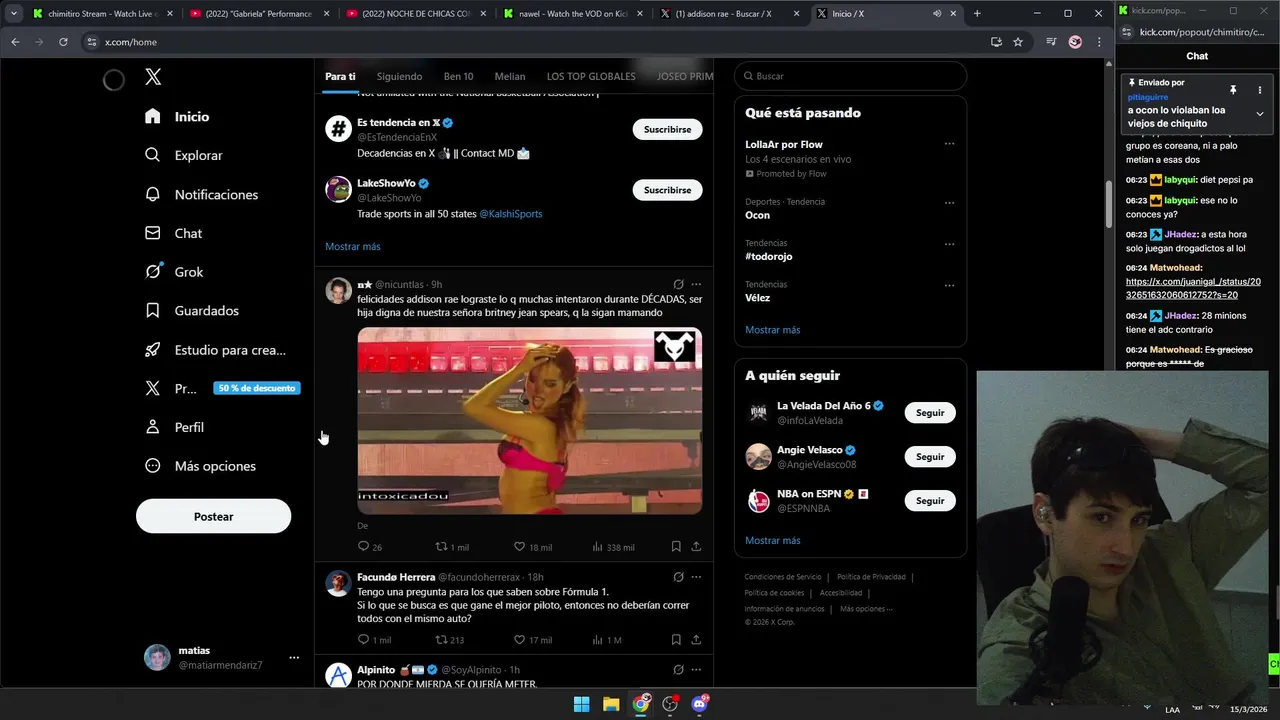Open Estudio para creadores rocket icon
Viewport: 1280px width, 720px height.
point(152,350)
